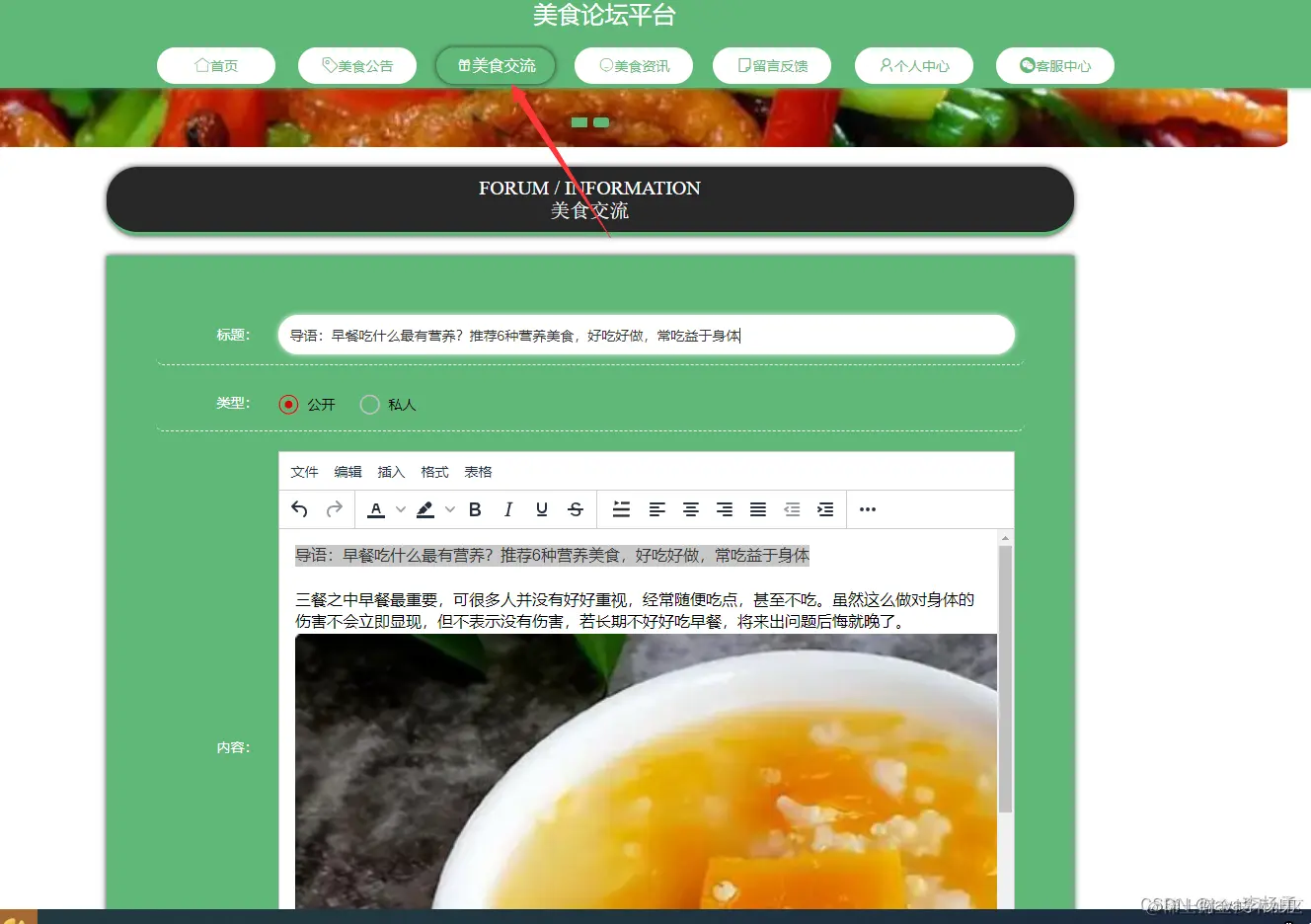Click the 美食论坛平台 site title

tap(604, 15)
